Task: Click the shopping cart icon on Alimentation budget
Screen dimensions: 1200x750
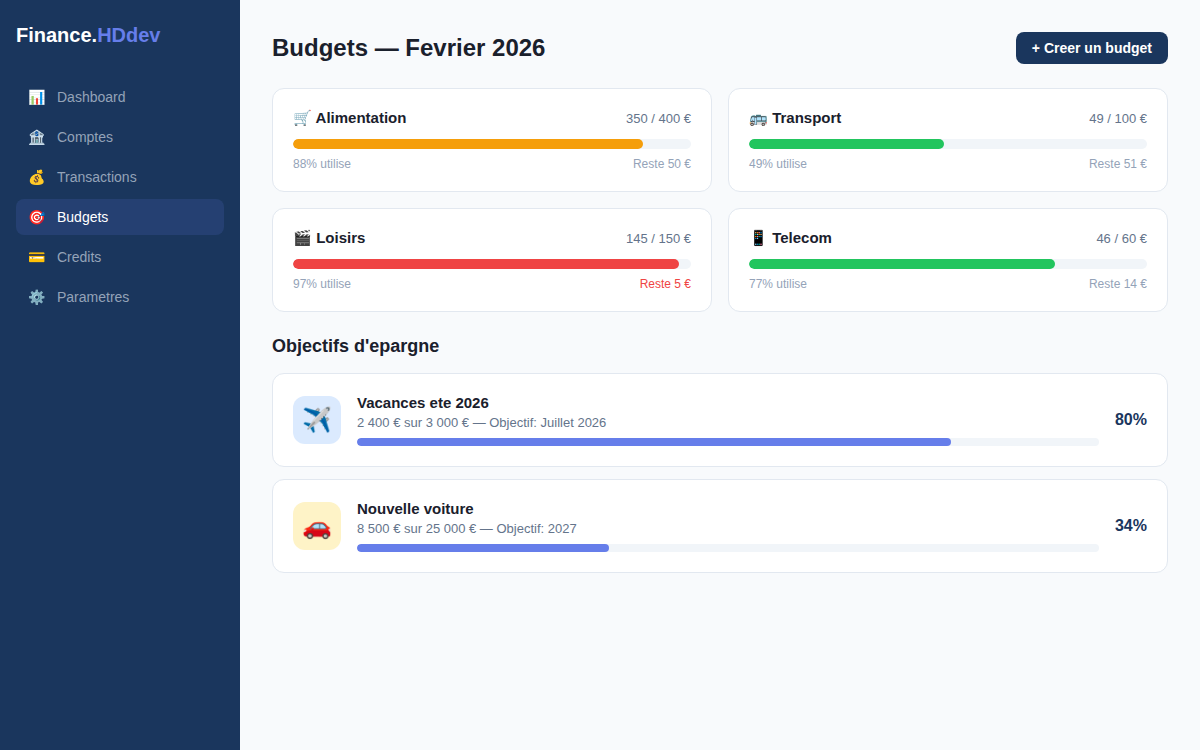Action: click(300, 117)
